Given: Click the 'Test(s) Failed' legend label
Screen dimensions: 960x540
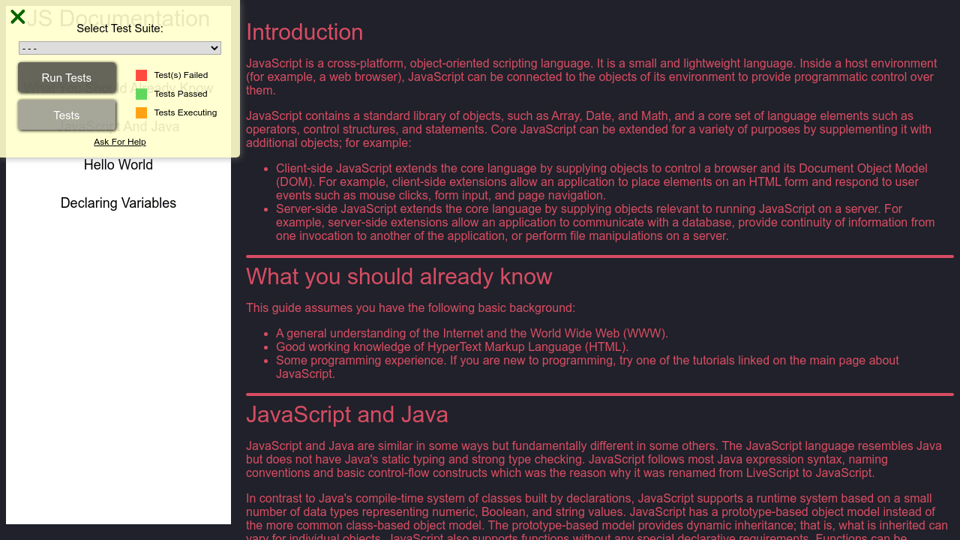Looking at the screenshot, I should [181, 75].
